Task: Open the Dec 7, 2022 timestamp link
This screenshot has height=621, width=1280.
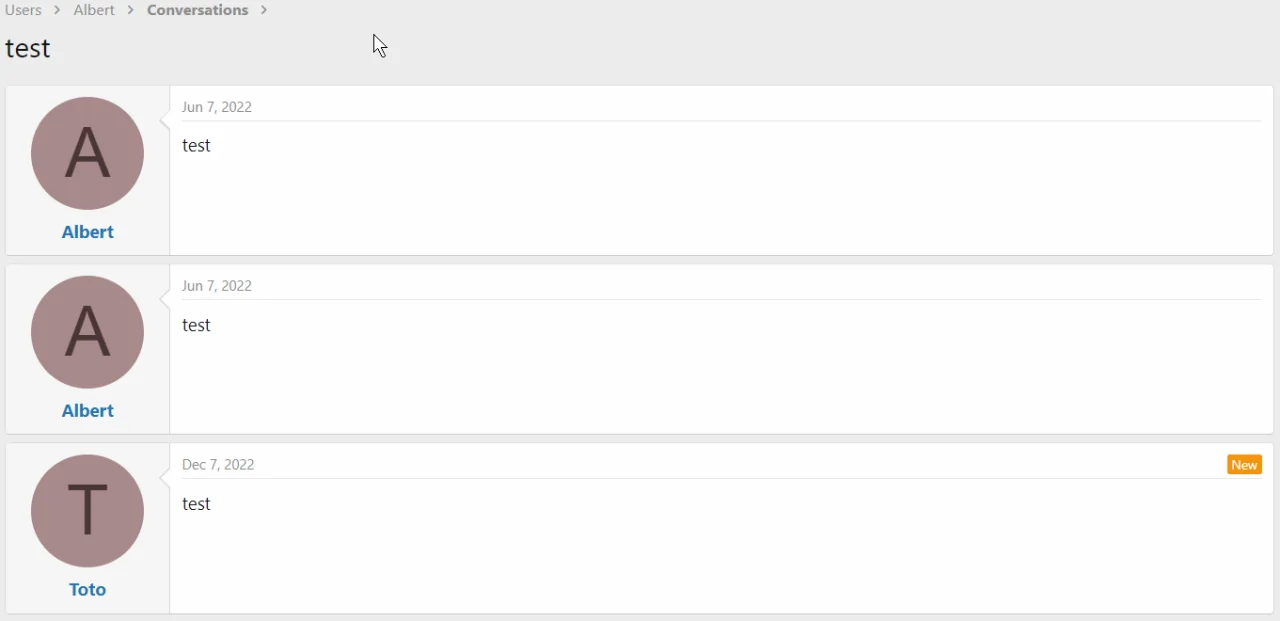Action: (x=218, y=465)
